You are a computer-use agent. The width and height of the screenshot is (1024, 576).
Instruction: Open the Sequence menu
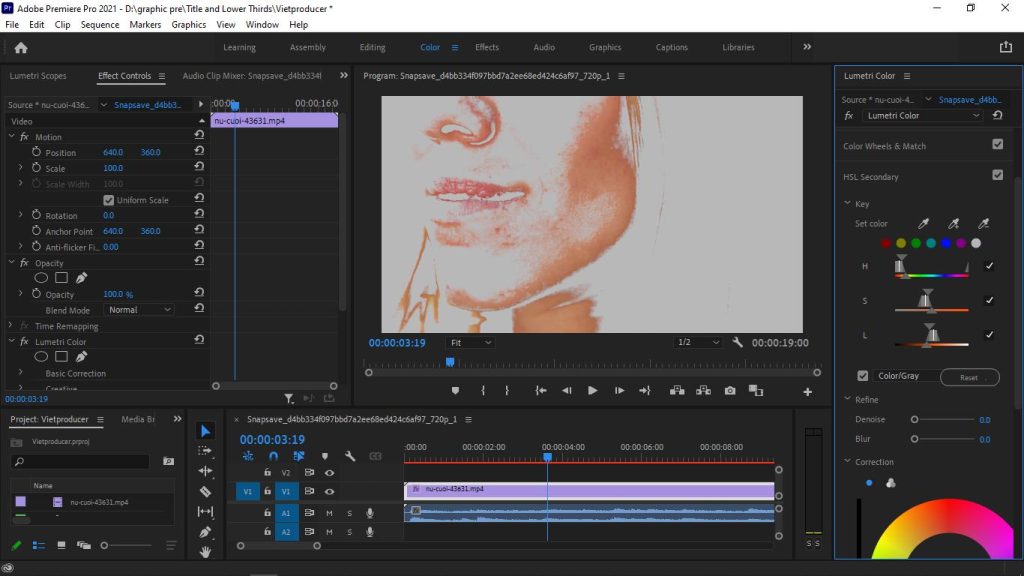pos(100,24)
